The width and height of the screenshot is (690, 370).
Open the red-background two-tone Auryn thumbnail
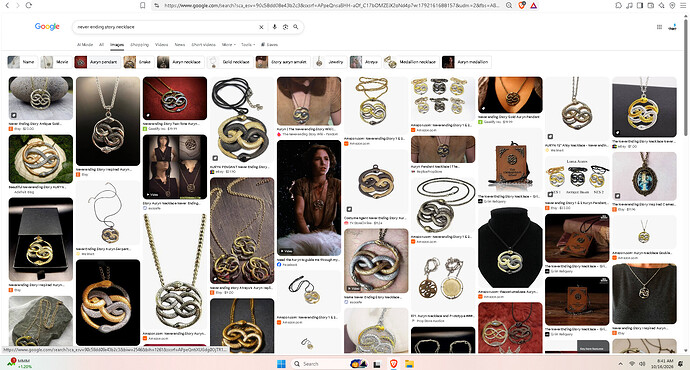coord(175,99)
